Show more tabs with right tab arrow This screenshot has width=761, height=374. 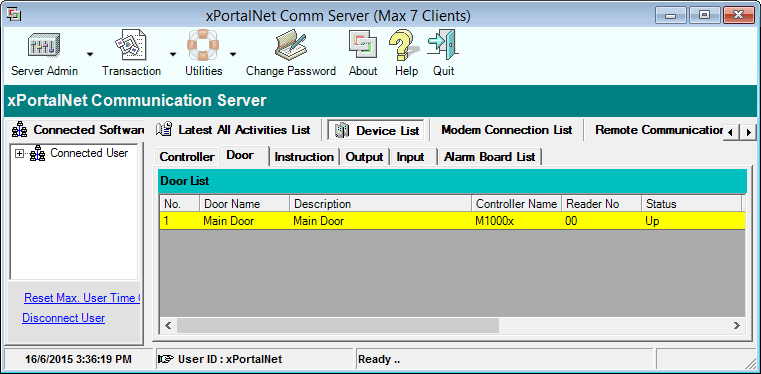tap(748, 132)
